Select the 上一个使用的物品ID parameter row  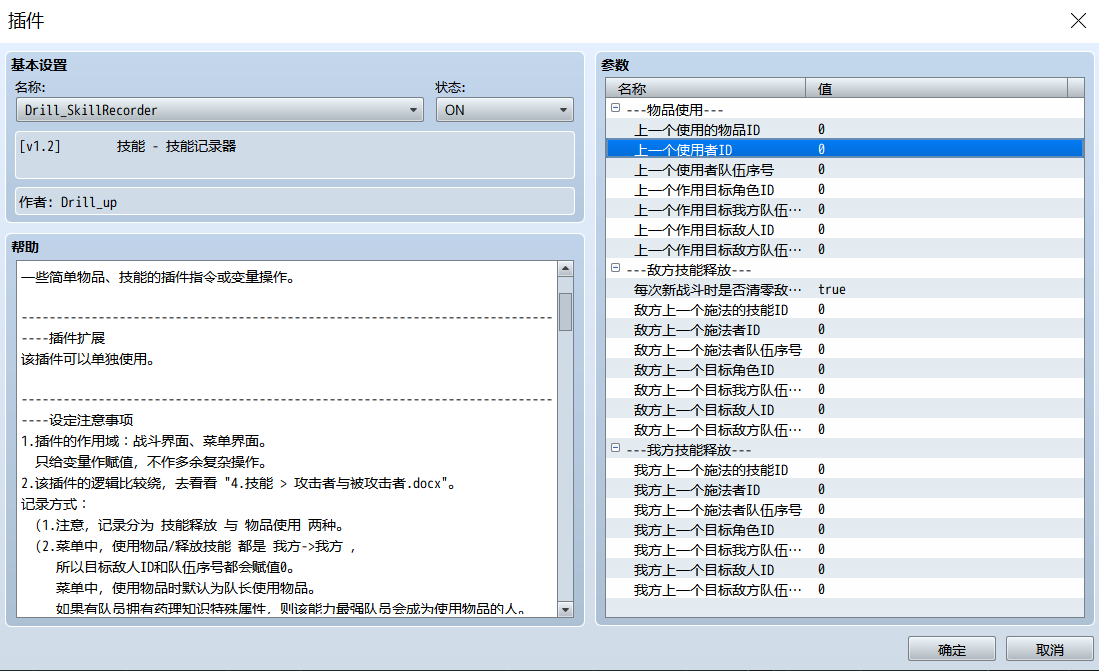845,130
